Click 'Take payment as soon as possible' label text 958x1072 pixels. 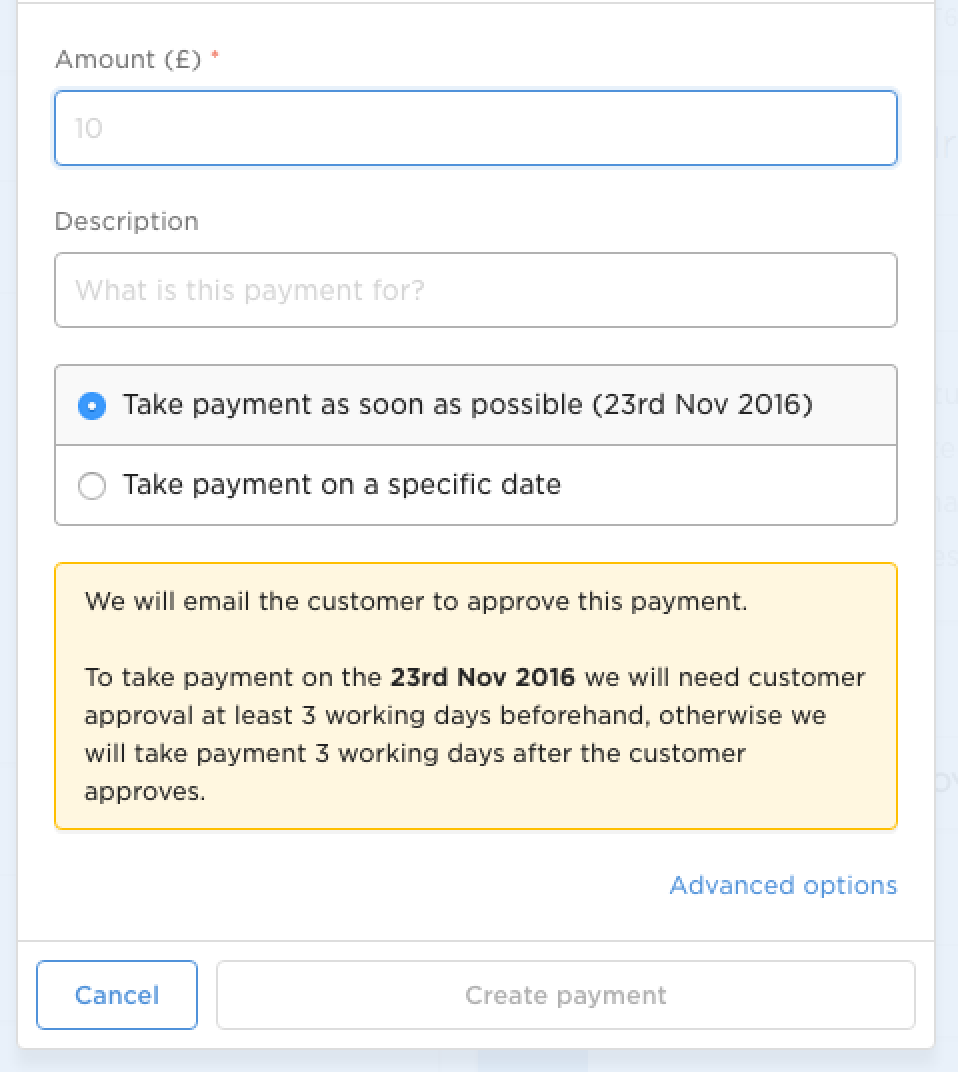click(353, 405)
